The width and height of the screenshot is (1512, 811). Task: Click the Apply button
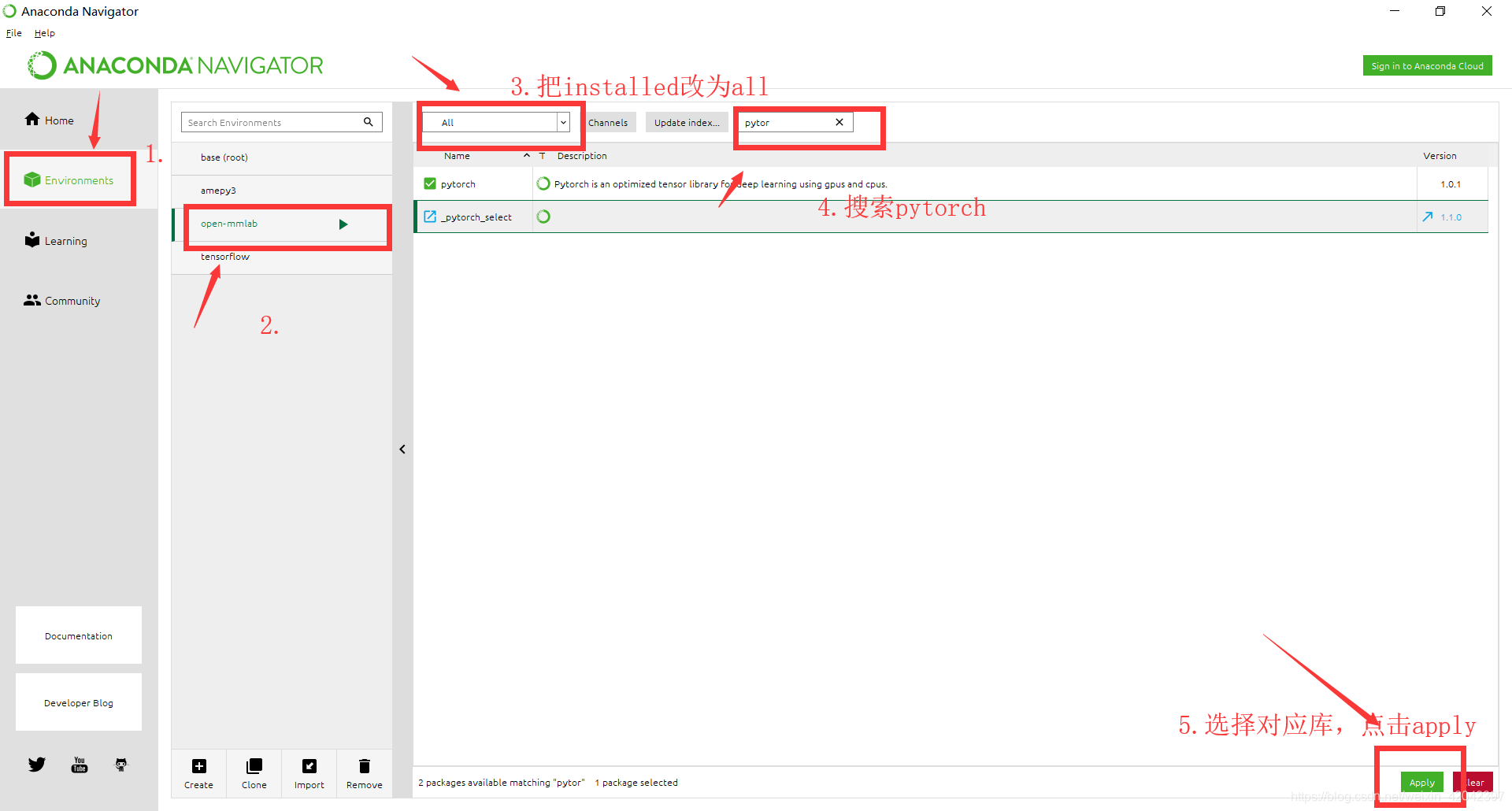tap(1422, 782)
